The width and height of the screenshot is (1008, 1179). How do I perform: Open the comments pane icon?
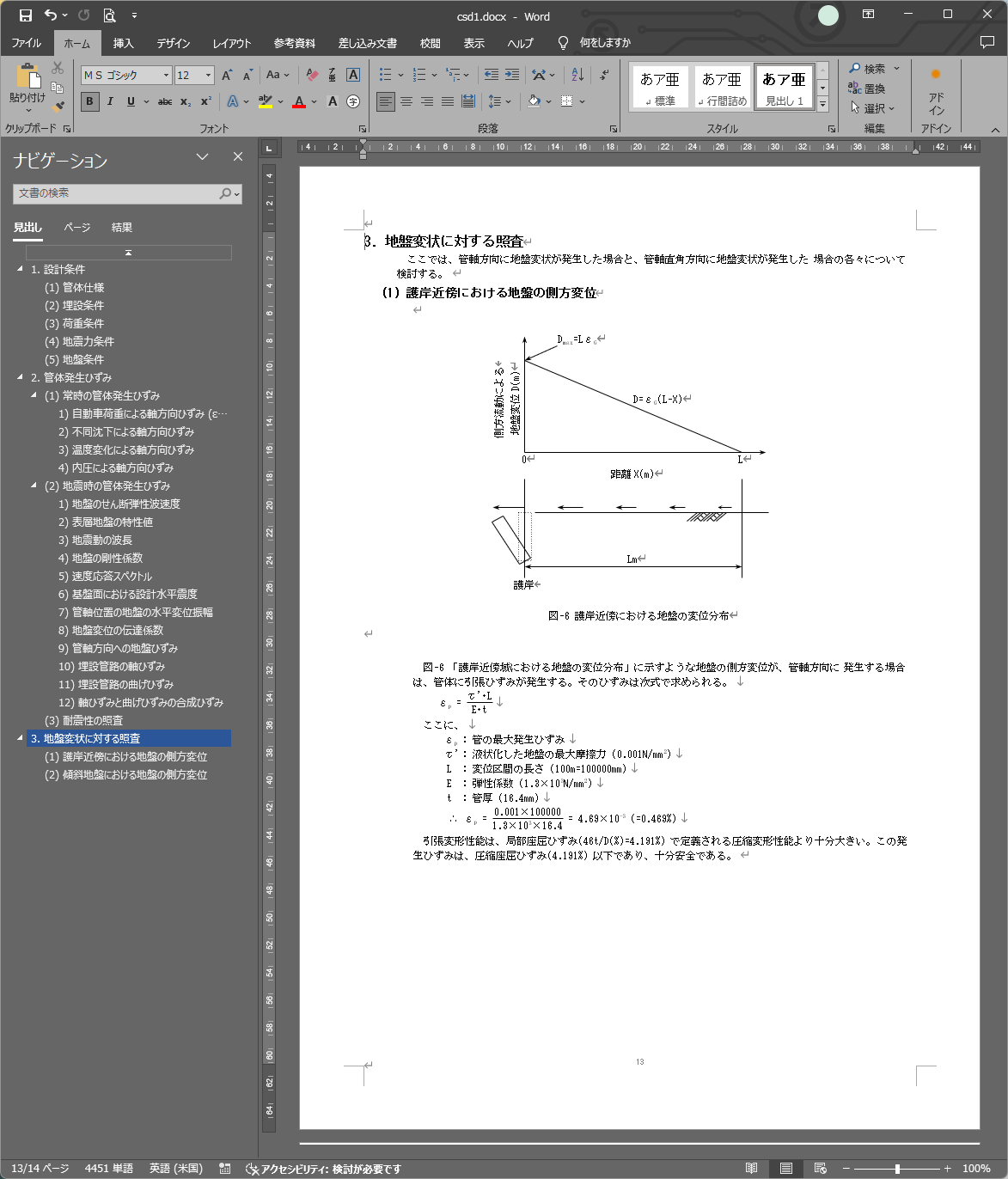point(987,42)
